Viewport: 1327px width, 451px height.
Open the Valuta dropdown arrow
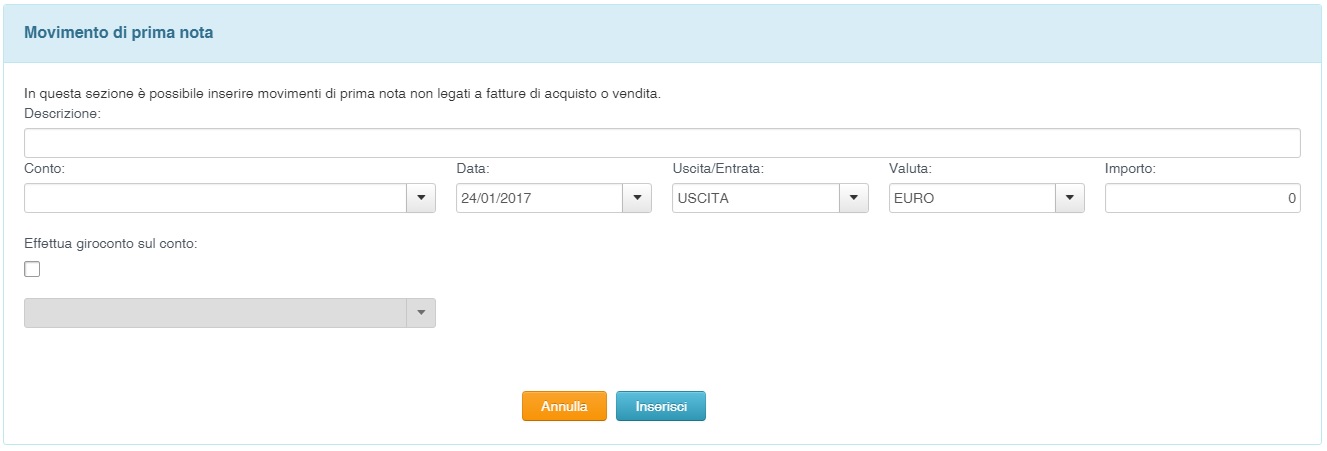1070,198
